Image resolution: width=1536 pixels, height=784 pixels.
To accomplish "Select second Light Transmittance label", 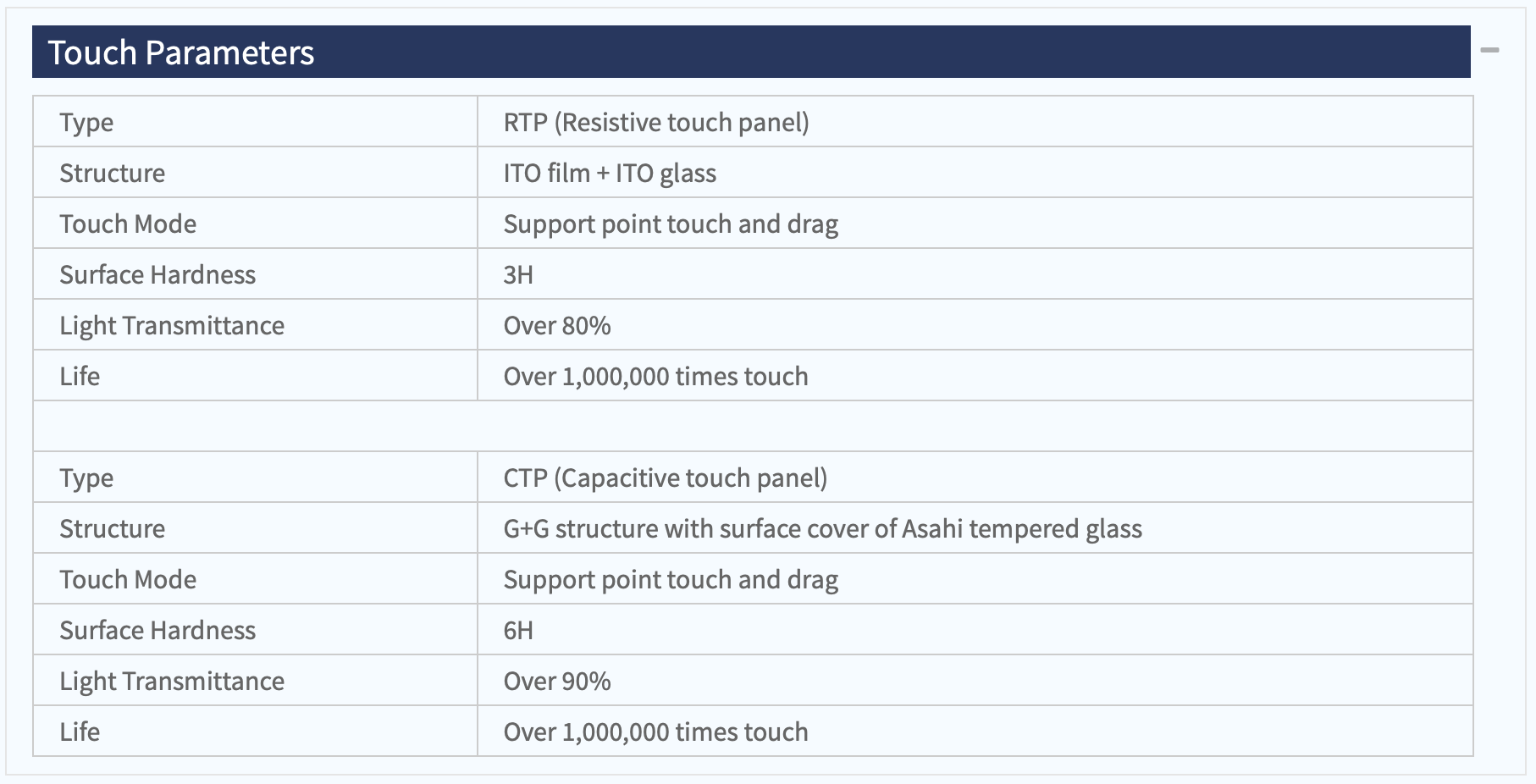I will (172, 682).
